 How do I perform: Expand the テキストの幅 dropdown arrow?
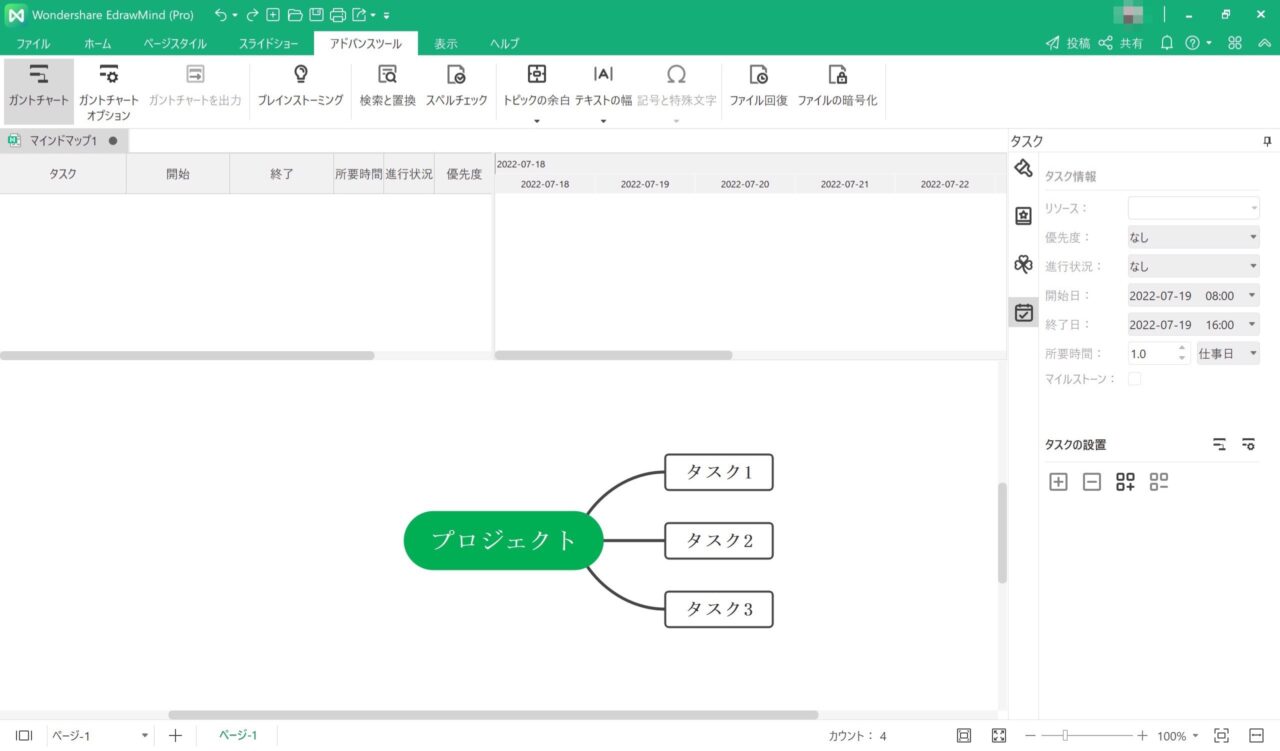603,122
